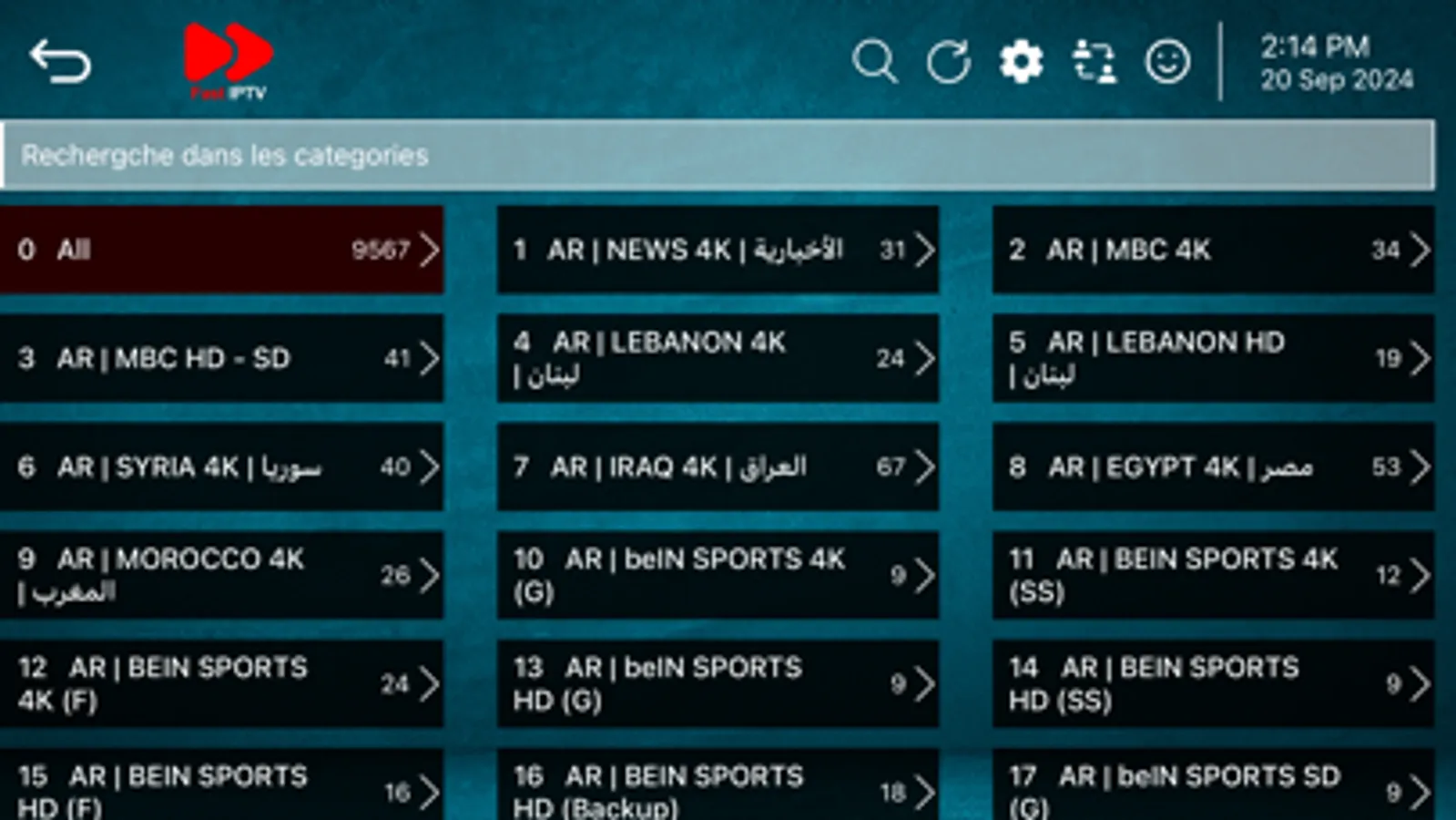Open AR | BEIN SPORTS HD (Backup)
The image size is (1456, 820).
(718, 784)
